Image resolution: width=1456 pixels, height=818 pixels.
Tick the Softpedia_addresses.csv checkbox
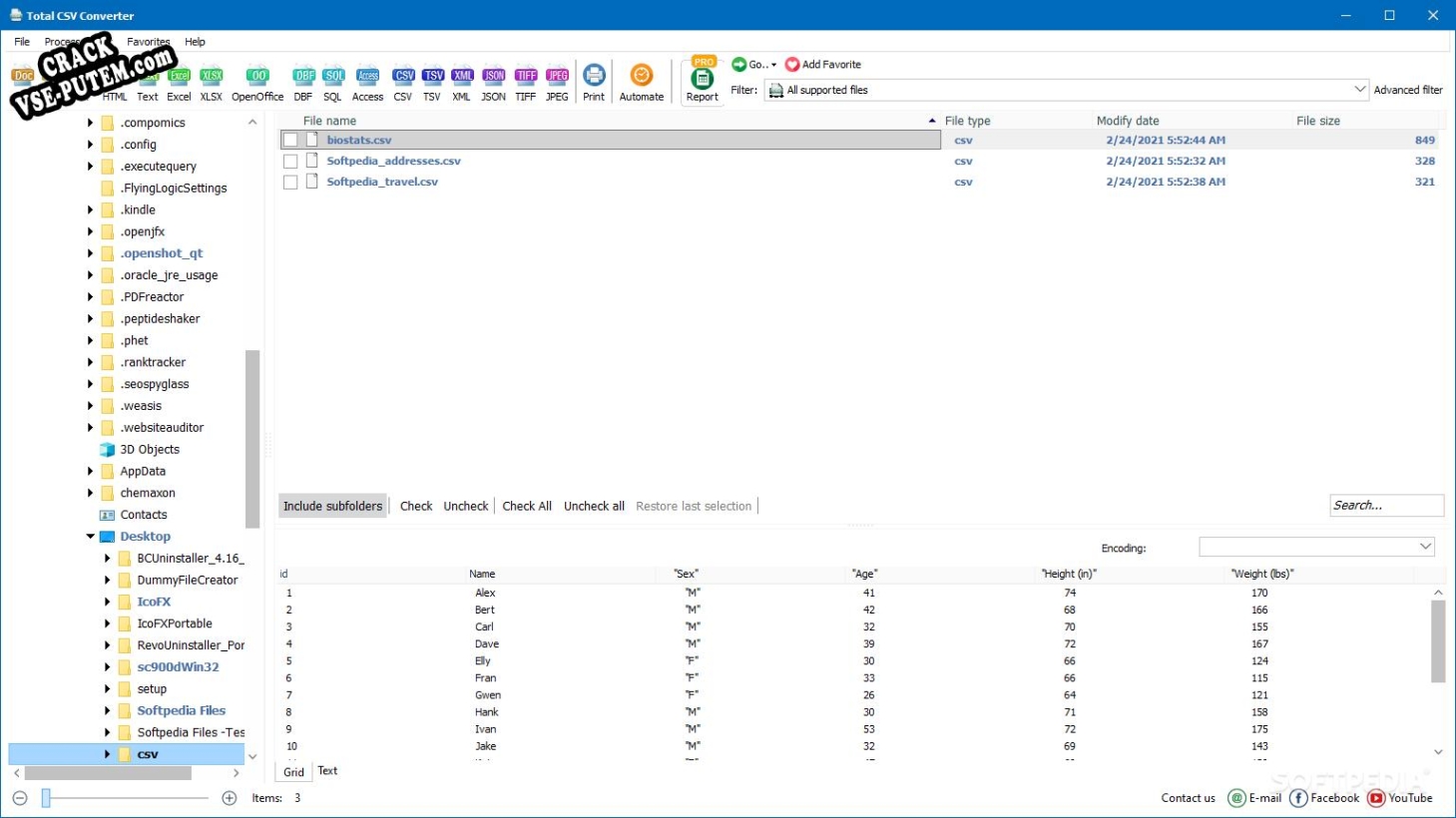tap(290, 162)
